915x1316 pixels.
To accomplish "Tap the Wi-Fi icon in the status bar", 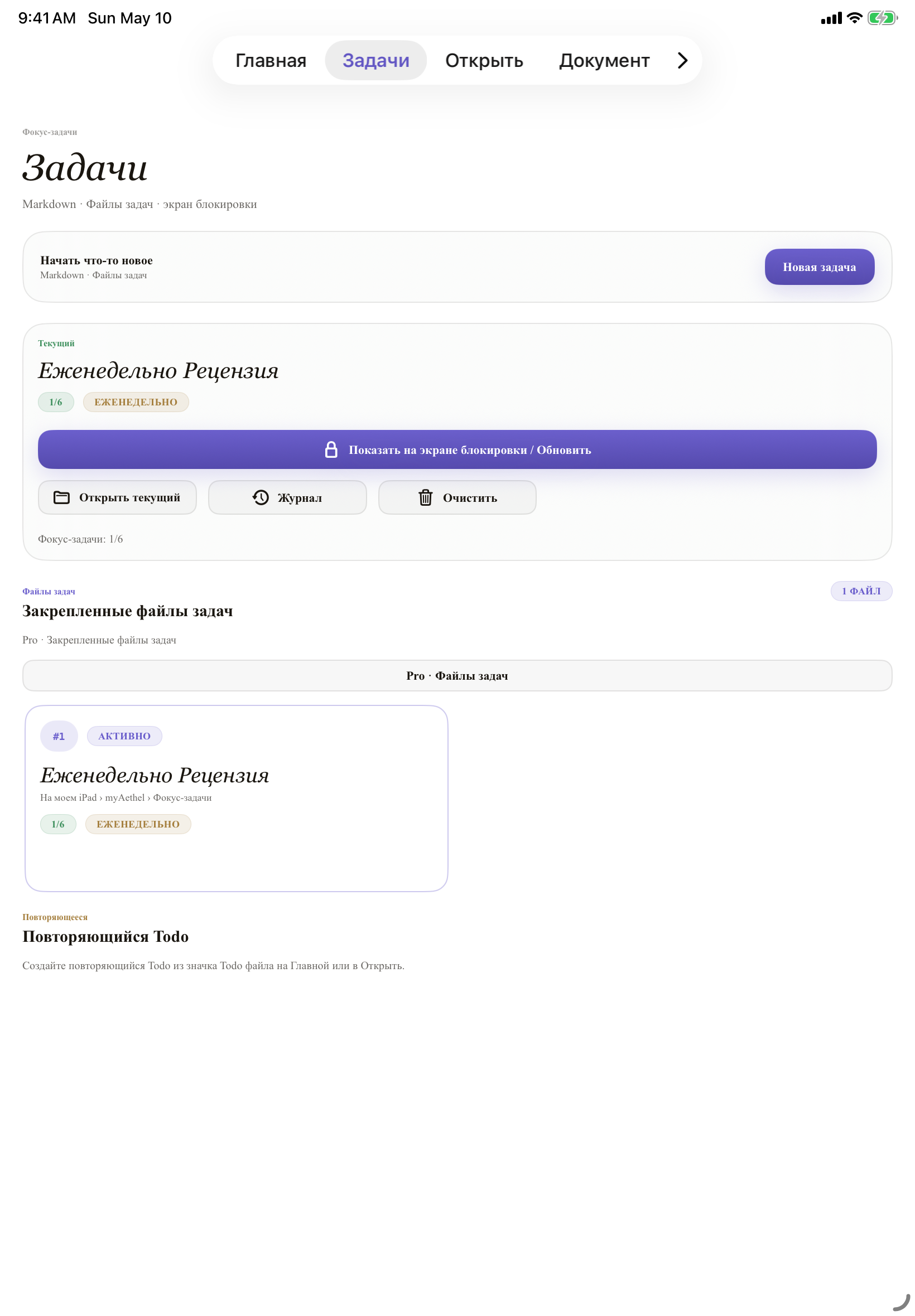I will pos(854,18).
